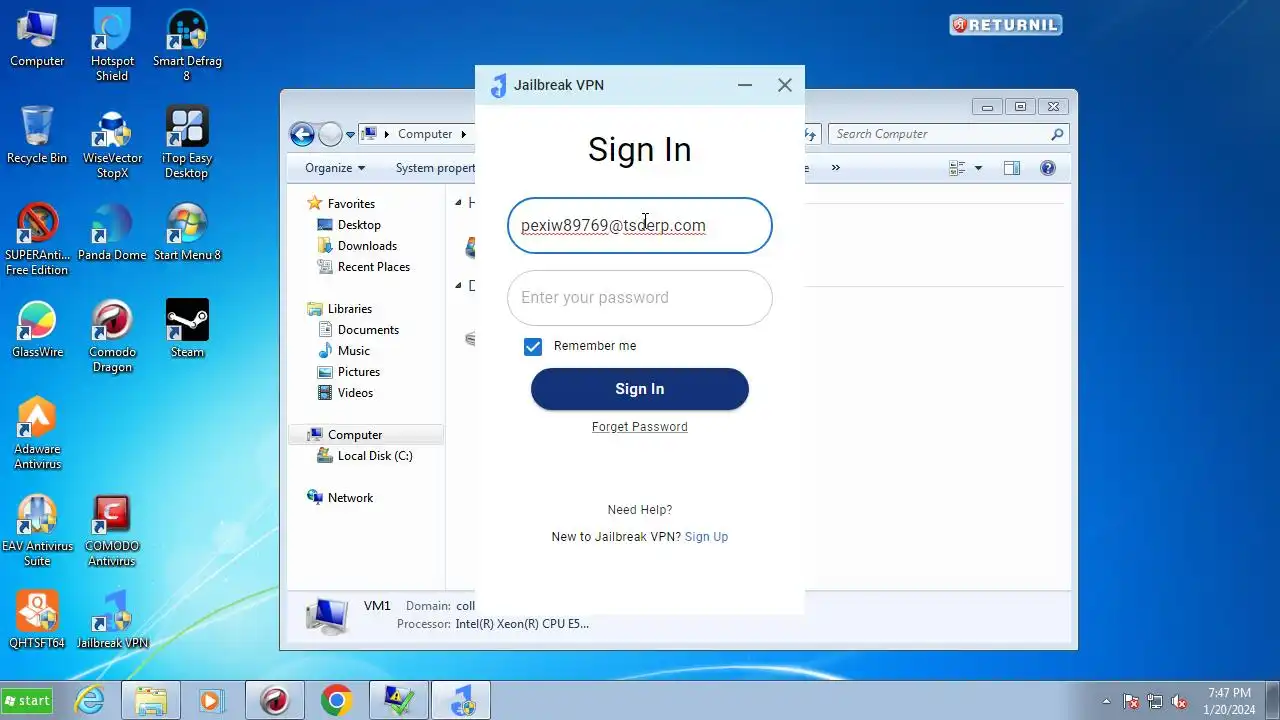Launch WiseVector StopX shortcut
The width and height of the screenshot is (1280, 720).
(112, 143)
